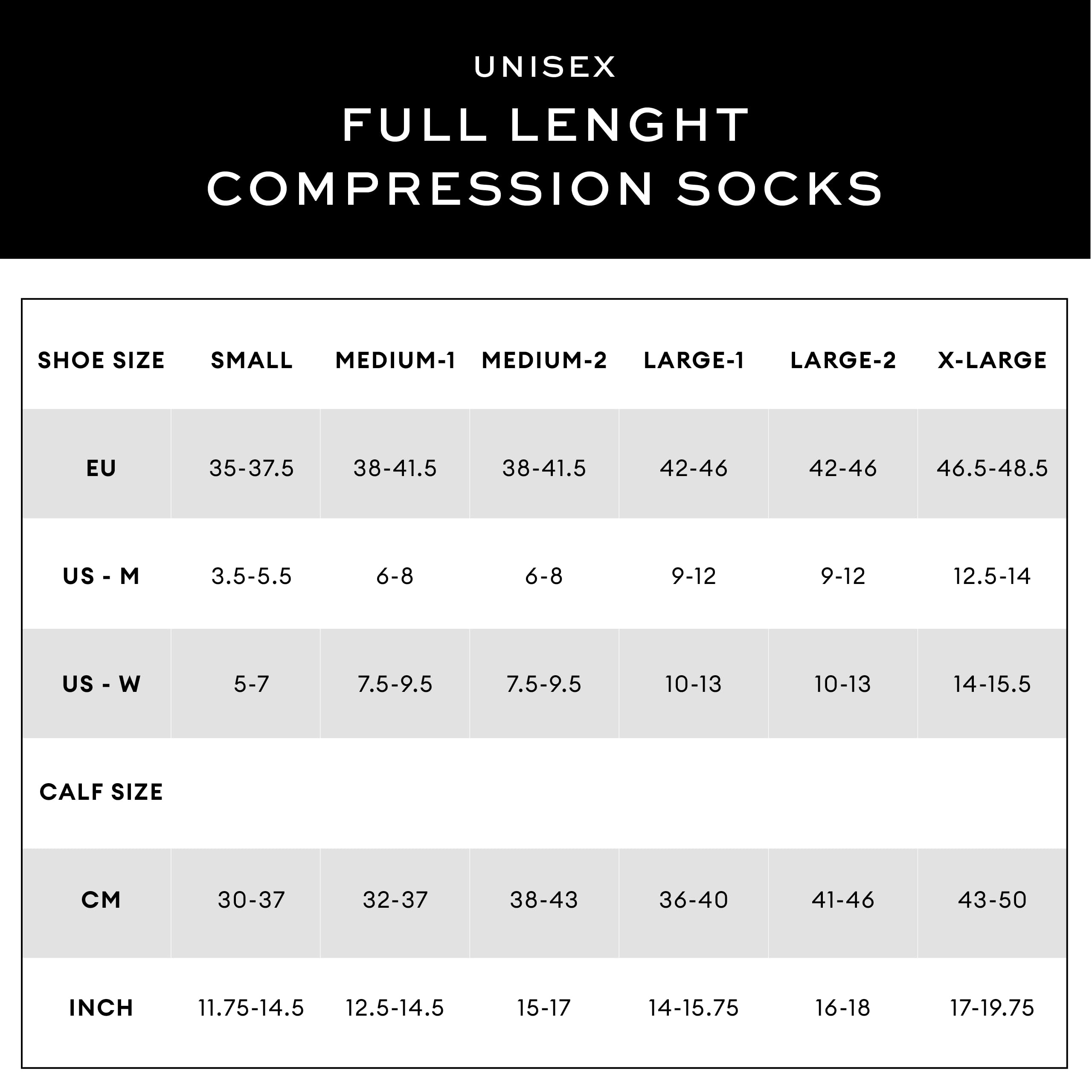Click the SMALL column header
The width and height of the screenshot is (1092, 1092).
252,360
